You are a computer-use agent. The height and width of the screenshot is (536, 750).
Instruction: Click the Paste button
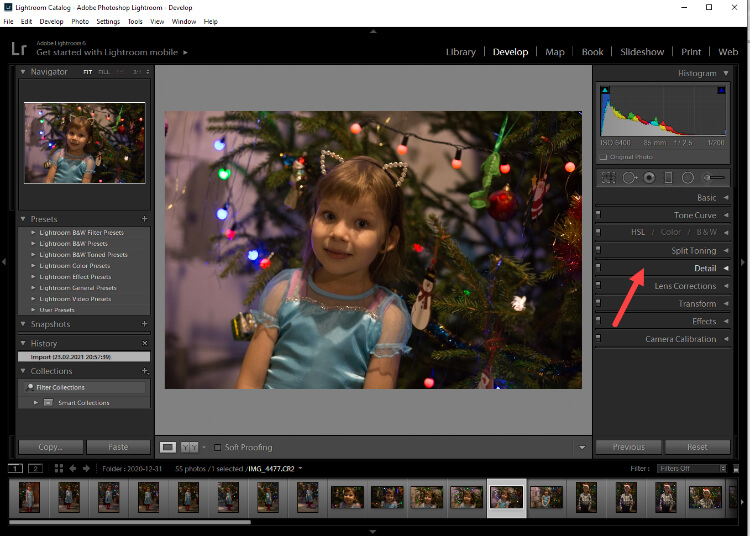(118, 447)
